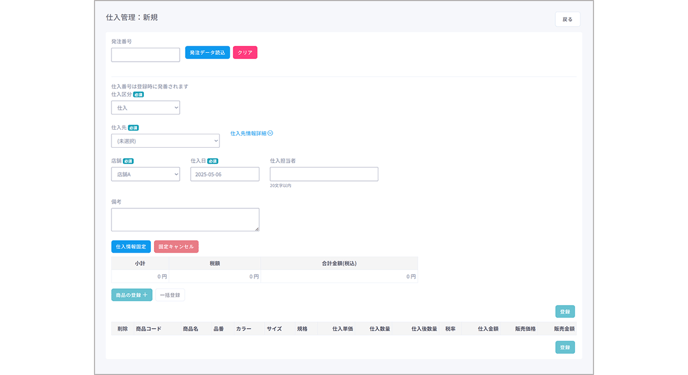This screenshot has height=375, width=688.
Task: Click the 規格 table header
Action: point(302,329)
